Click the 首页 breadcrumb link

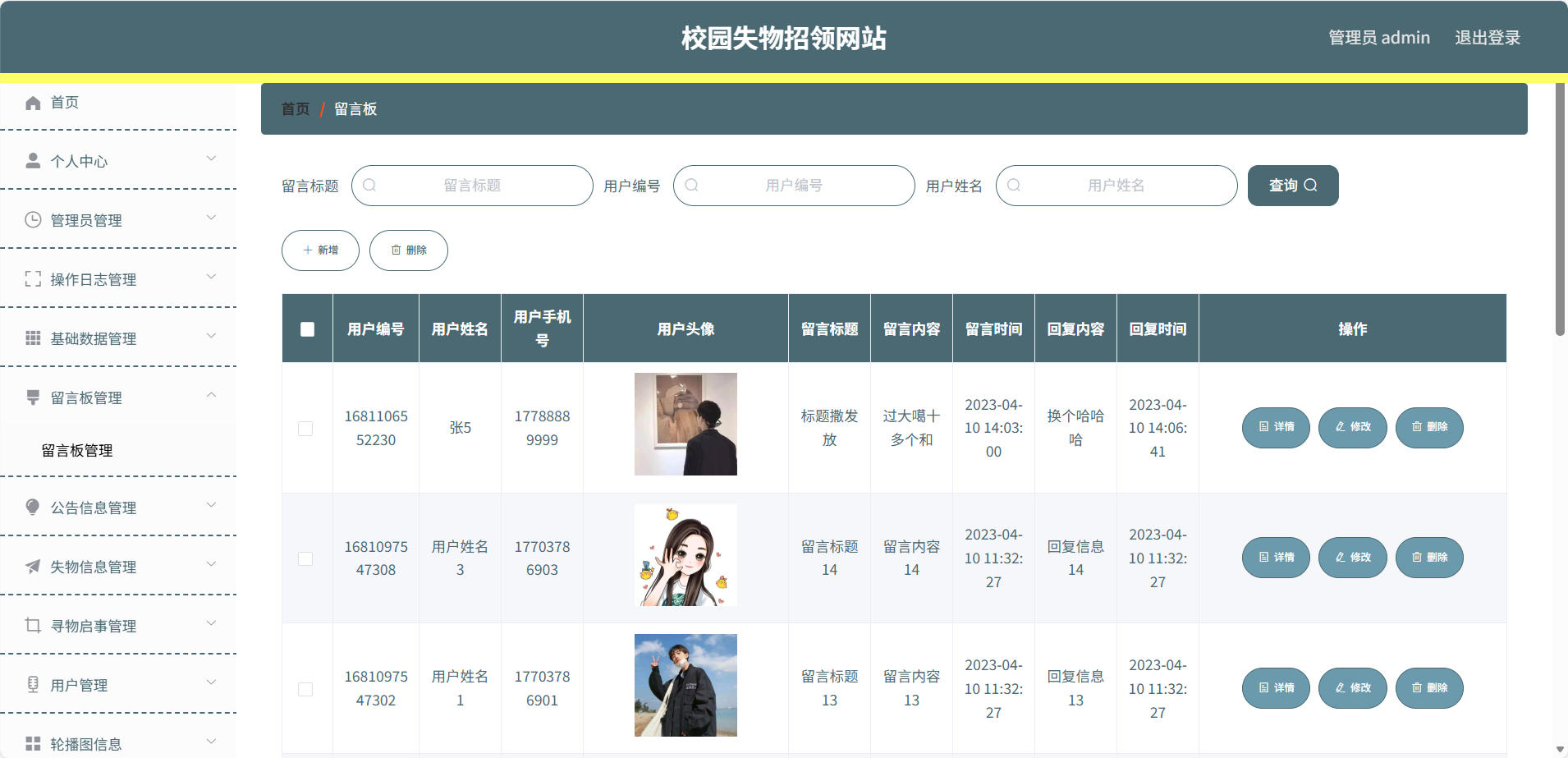pyautogui.click(x=296, y=109)
